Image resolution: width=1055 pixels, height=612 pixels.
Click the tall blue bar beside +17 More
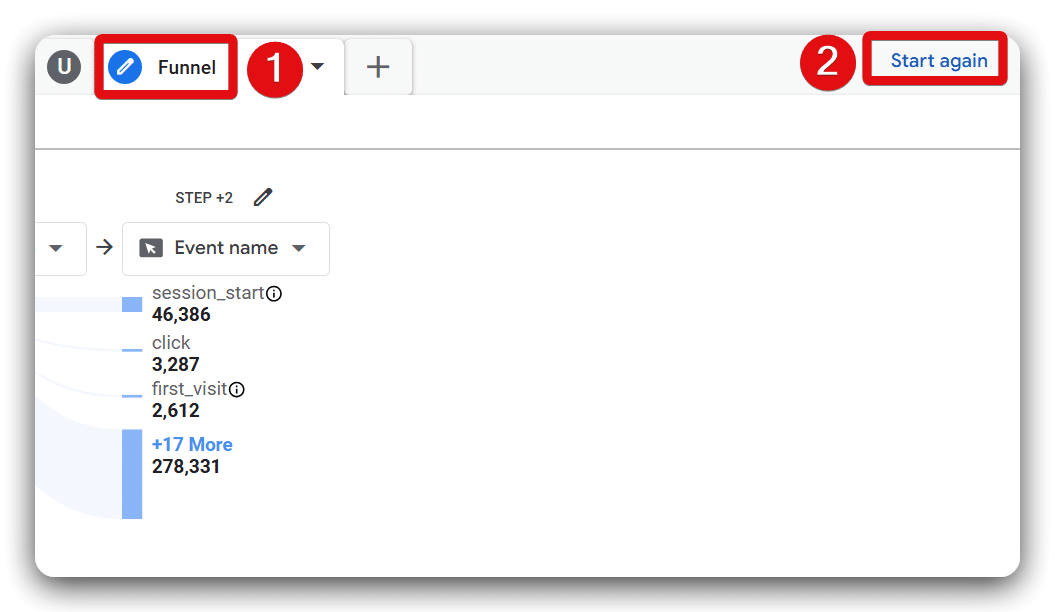(x=132, y=474)
